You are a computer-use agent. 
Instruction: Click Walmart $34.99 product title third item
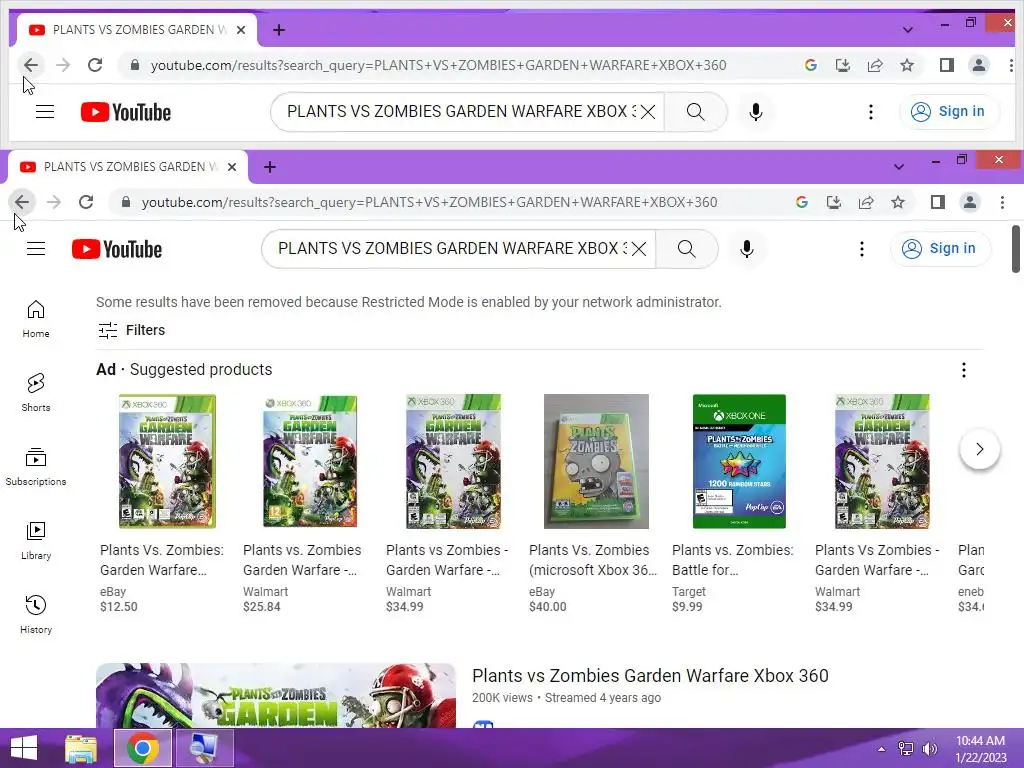[447, 560]
